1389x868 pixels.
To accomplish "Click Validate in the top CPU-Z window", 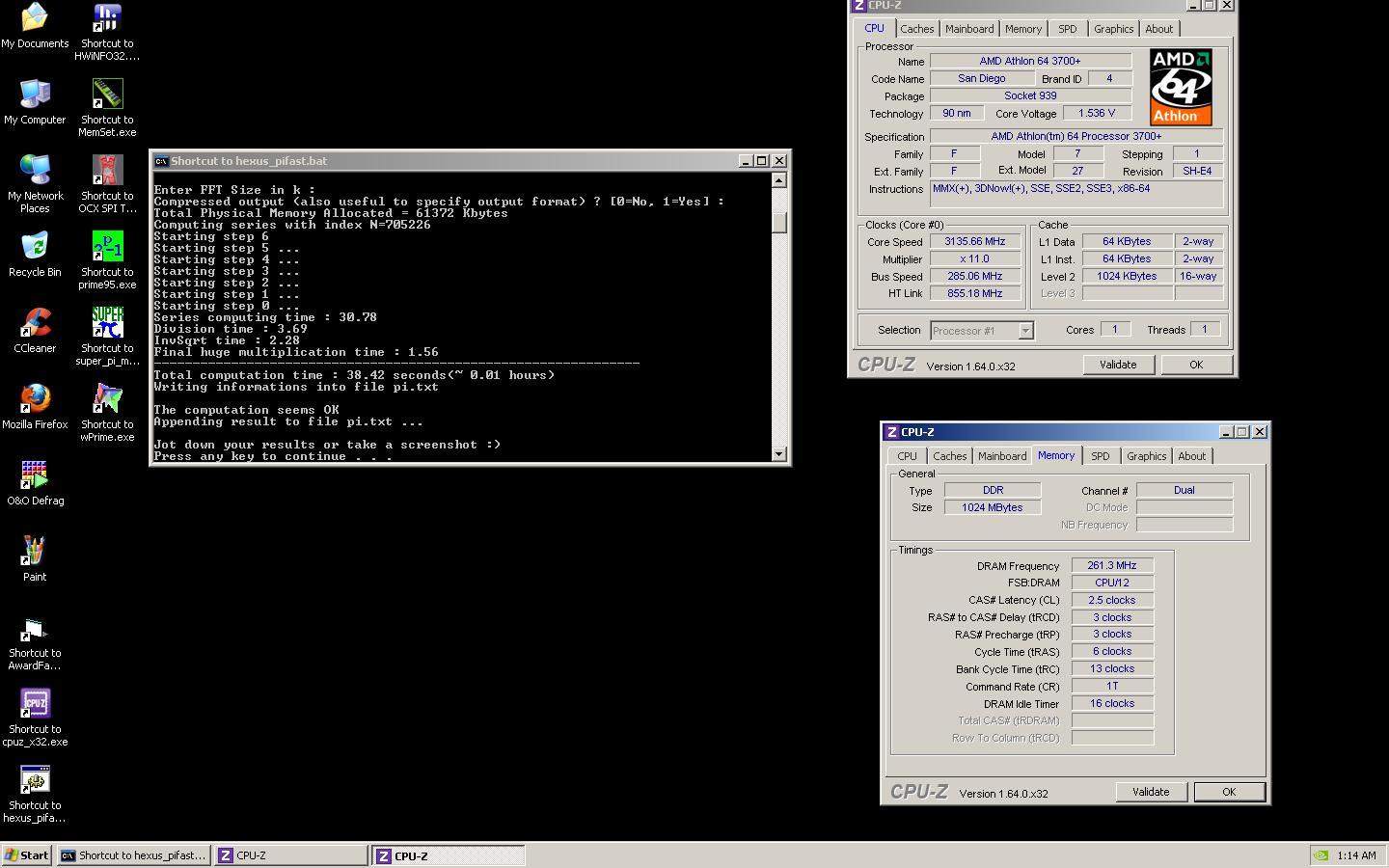I will pyautogui.click(x=1118, y=365).
